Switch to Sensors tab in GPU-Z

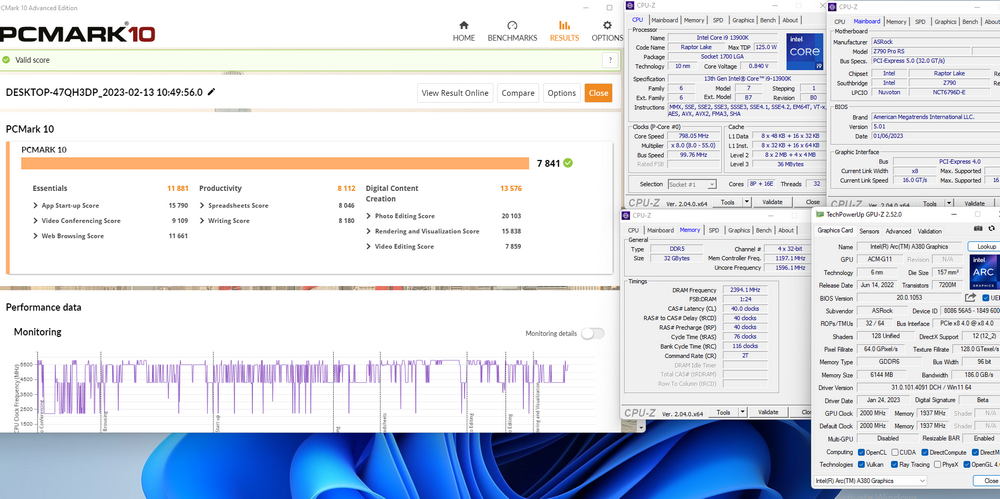[x=862, y=231]
